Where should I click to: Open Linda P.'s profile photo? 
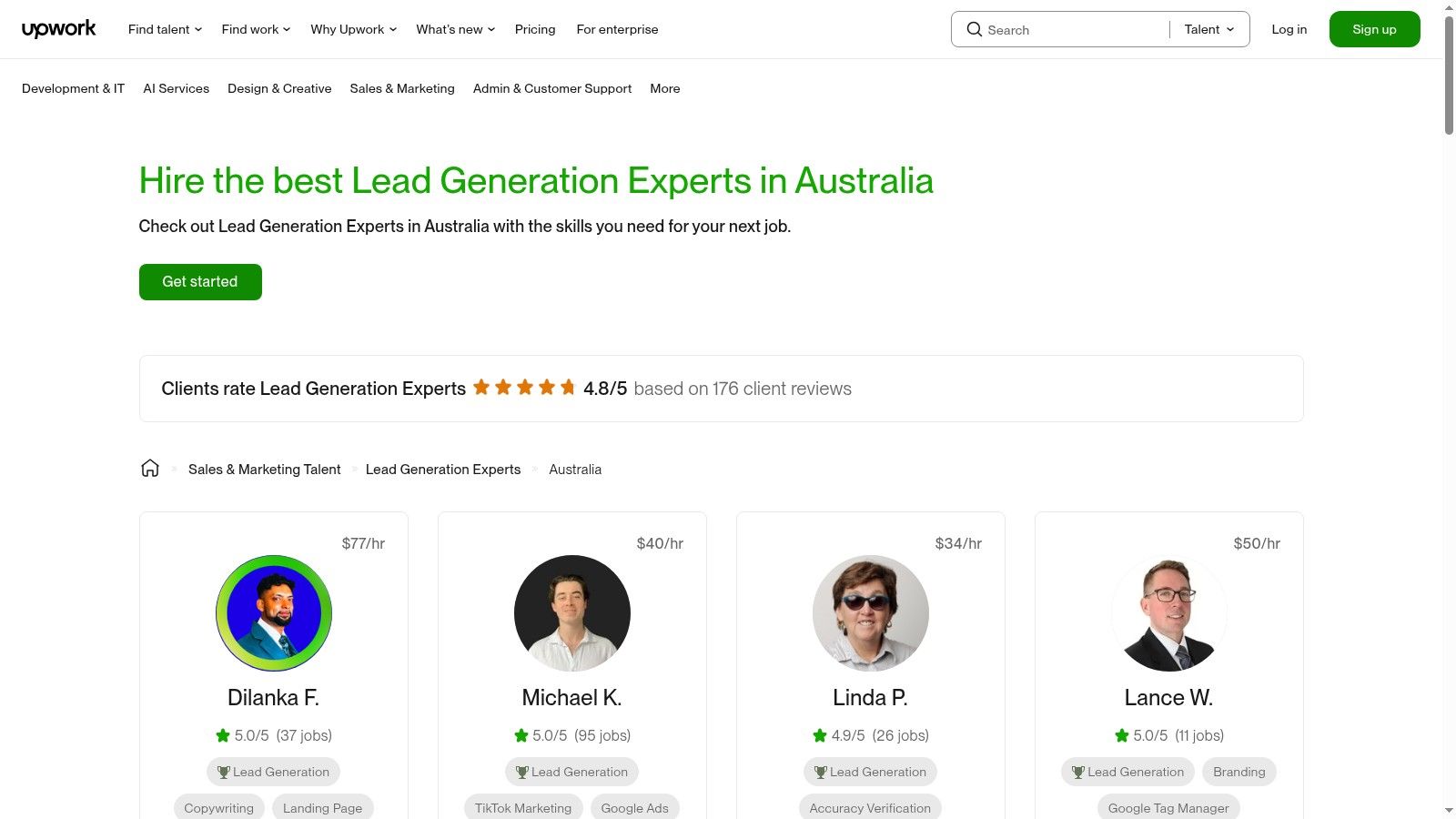(871, 613)
